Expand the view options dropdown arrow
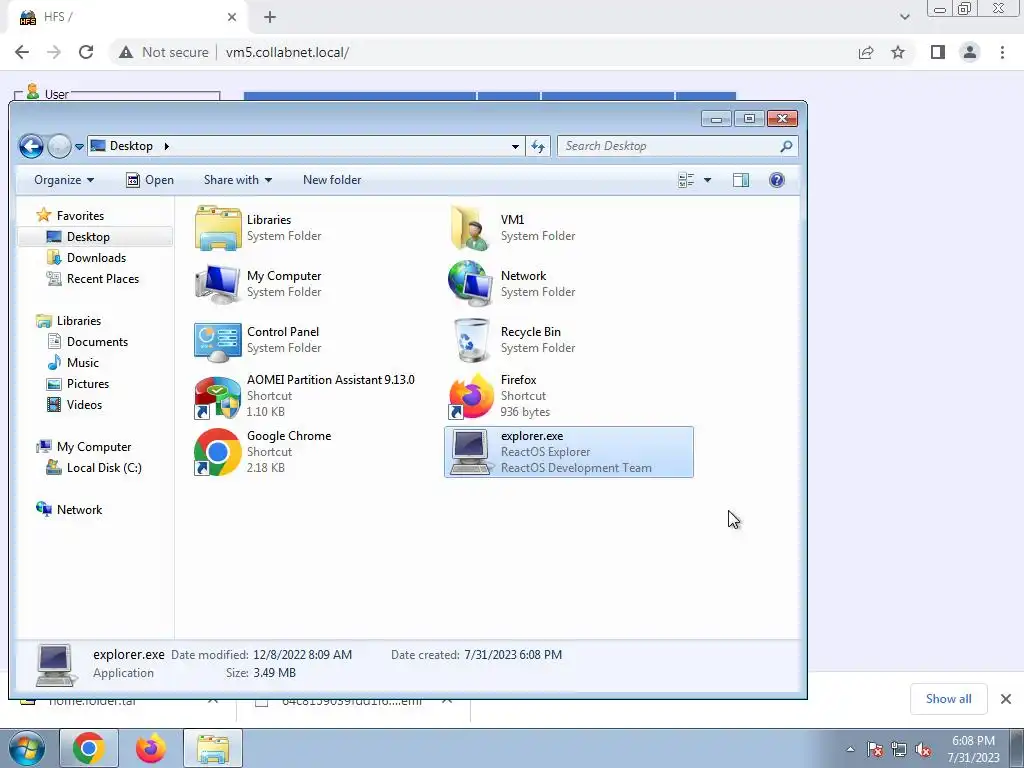 click(707, 180)
